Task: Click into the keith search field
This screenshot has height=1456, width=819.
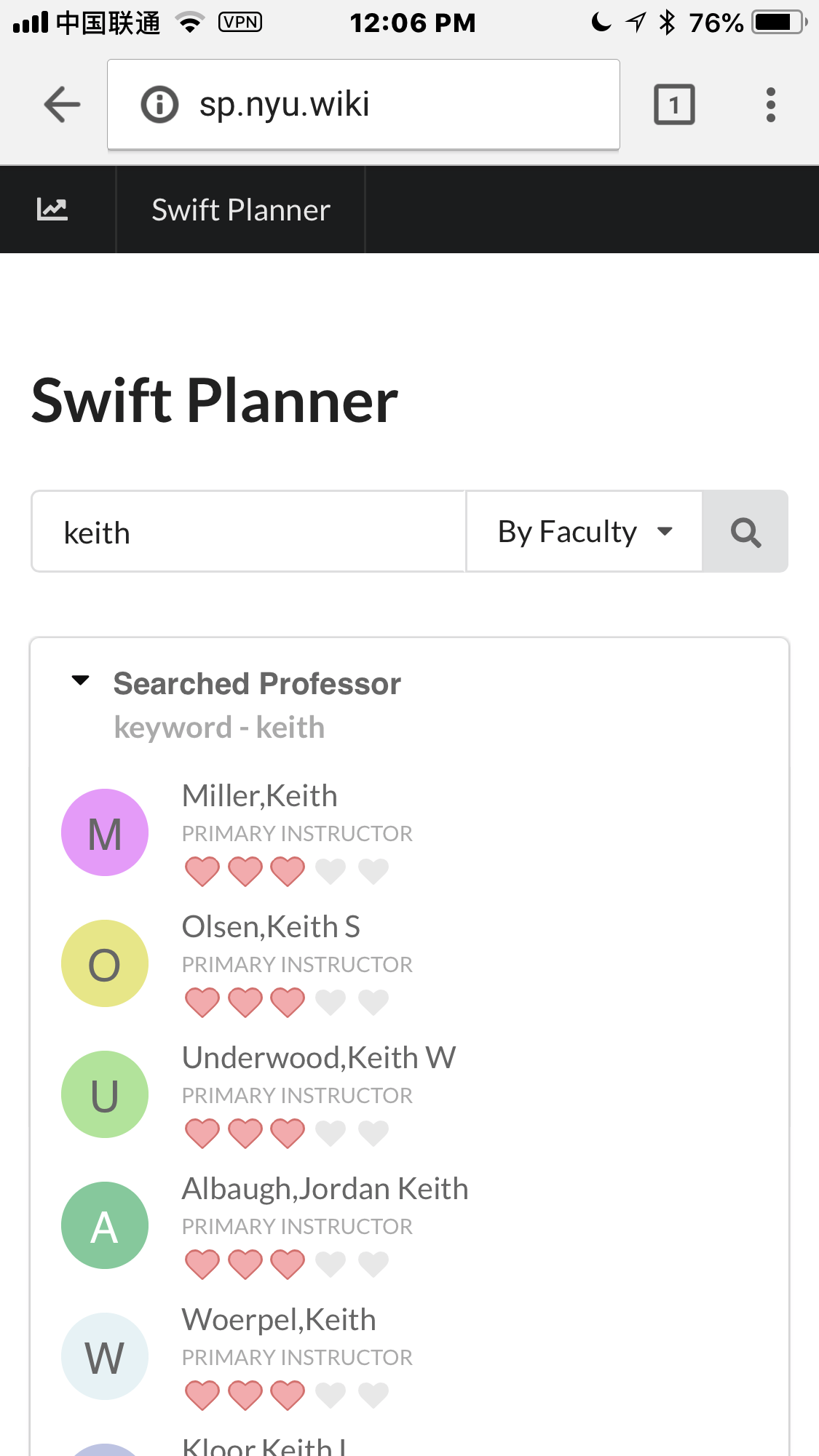Action: pyautogui.click(x=248, y=532)
